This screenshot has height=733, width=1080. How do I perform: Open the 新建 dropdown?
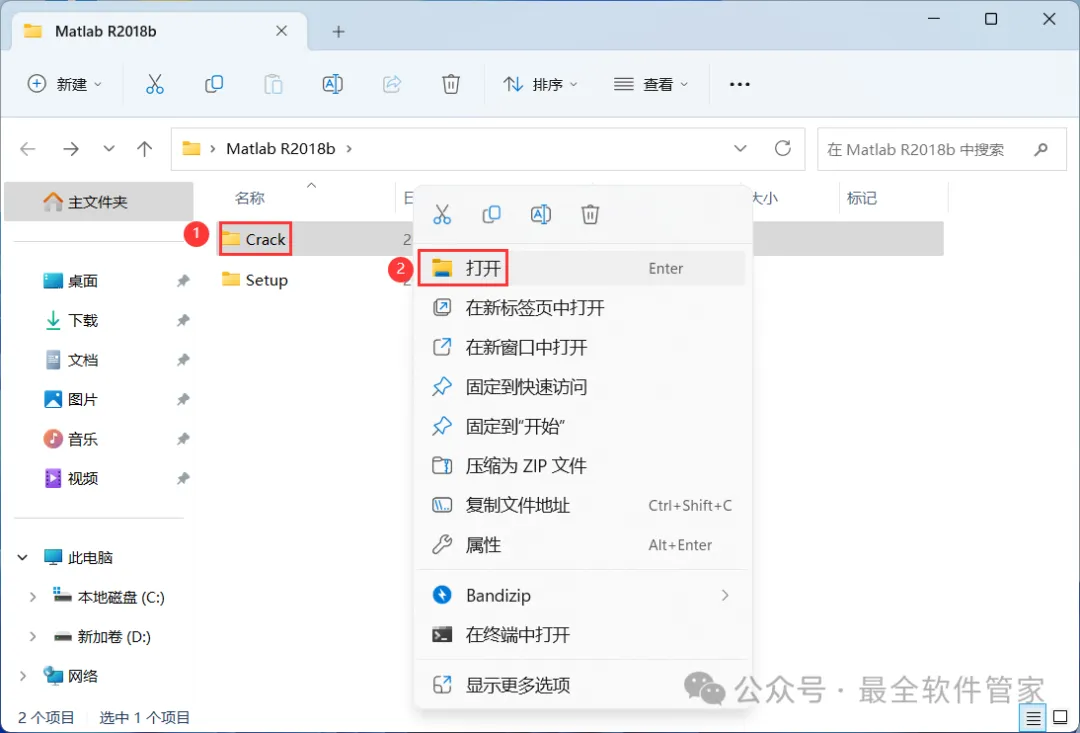click(x=64, y=84)
